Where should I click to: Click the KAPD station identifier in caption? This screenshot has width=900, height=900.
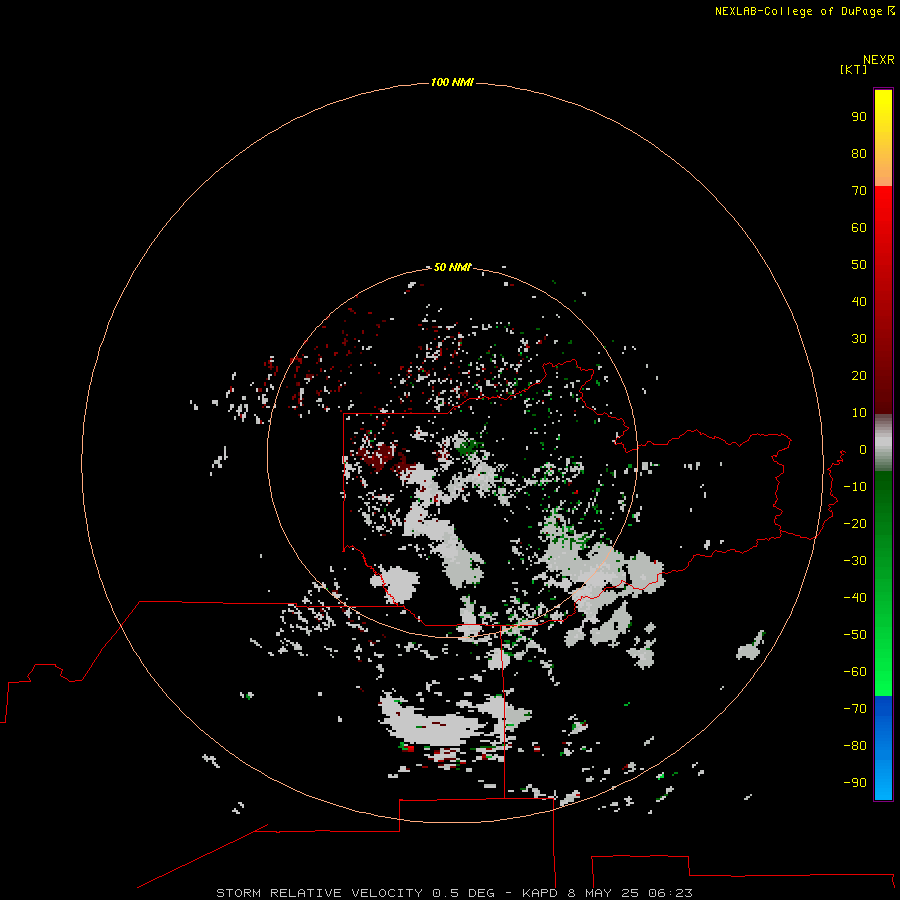[540, 893]
